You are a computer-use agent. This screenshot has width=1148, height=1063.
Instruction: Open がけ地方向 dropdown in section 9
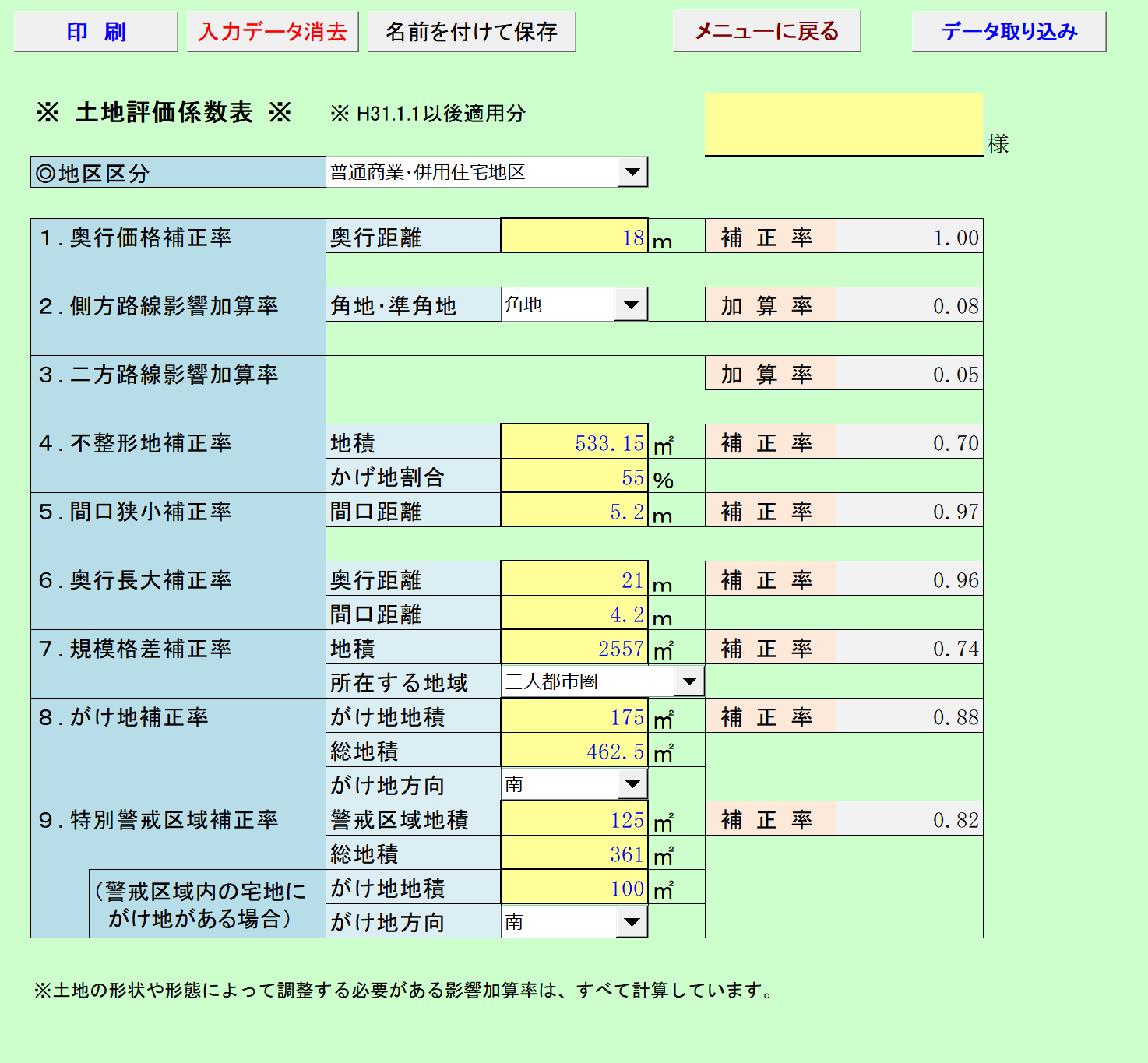[x=632, y=922]
